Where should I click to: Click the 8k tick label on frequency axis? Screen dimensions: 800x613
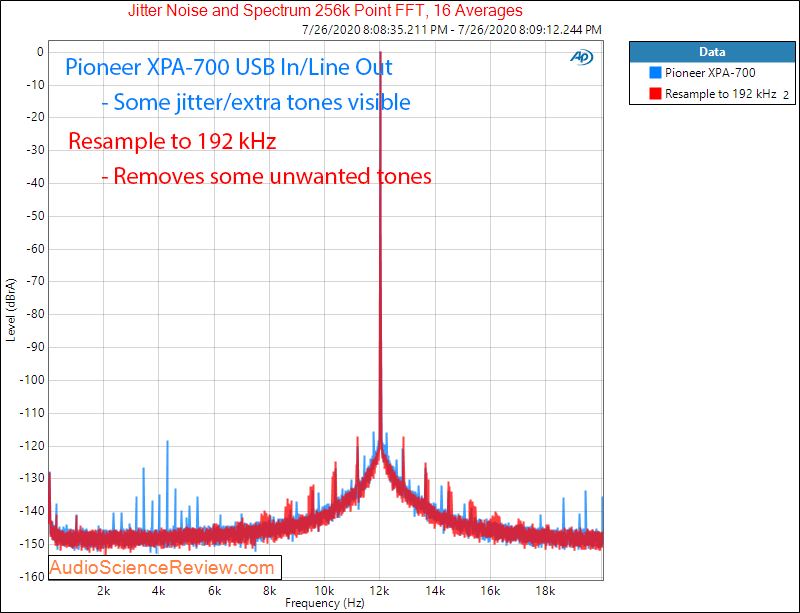[269, 591]
